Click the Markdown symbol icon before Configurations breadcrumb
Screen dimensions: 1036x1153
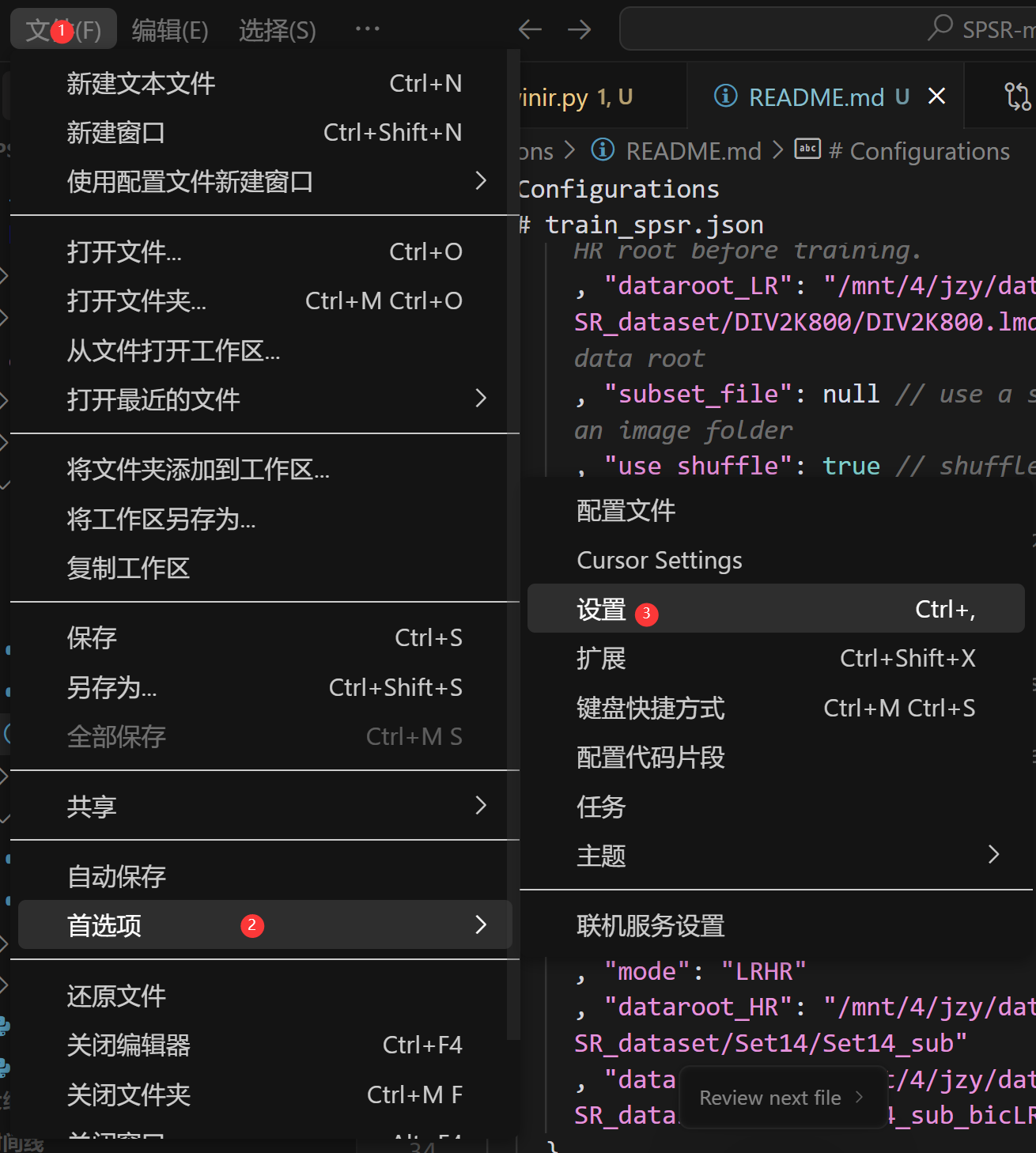[x=807, y=149]
